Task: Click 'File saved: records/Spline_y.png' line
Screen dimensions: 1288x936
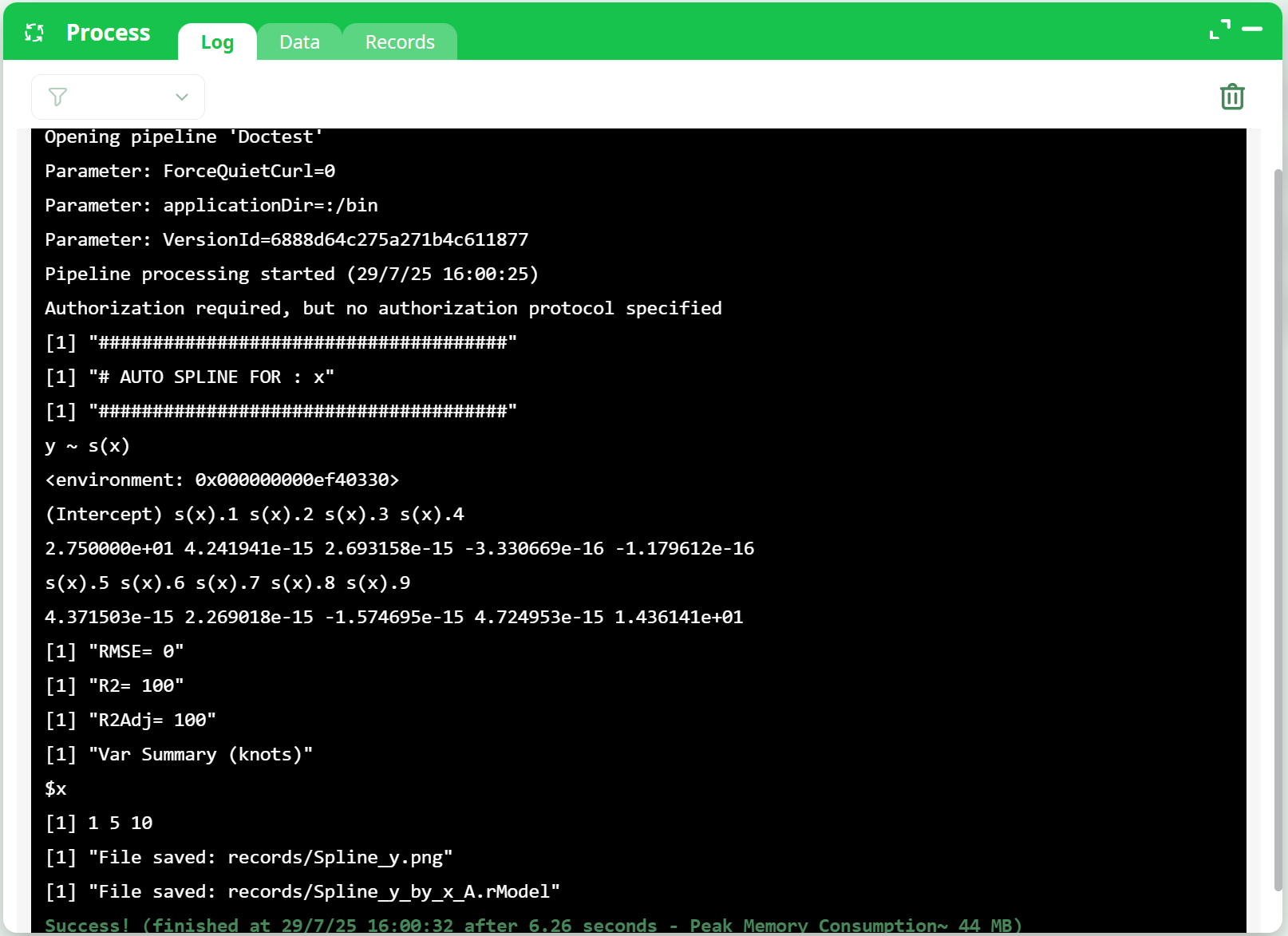Action: (x=248, y=858)
